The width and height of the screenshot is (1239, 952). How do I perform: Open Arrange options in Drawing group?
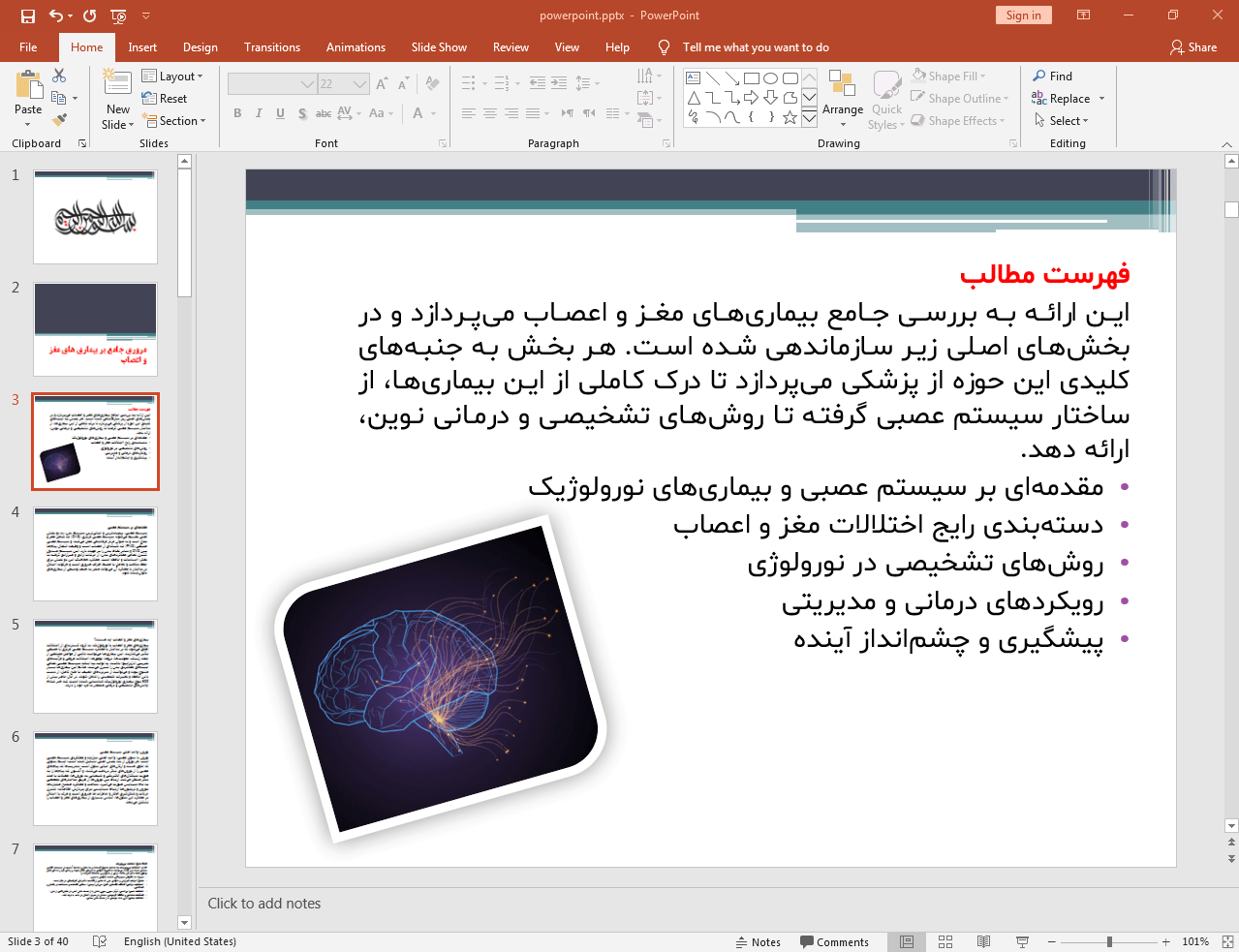click(x=842, y=97)
